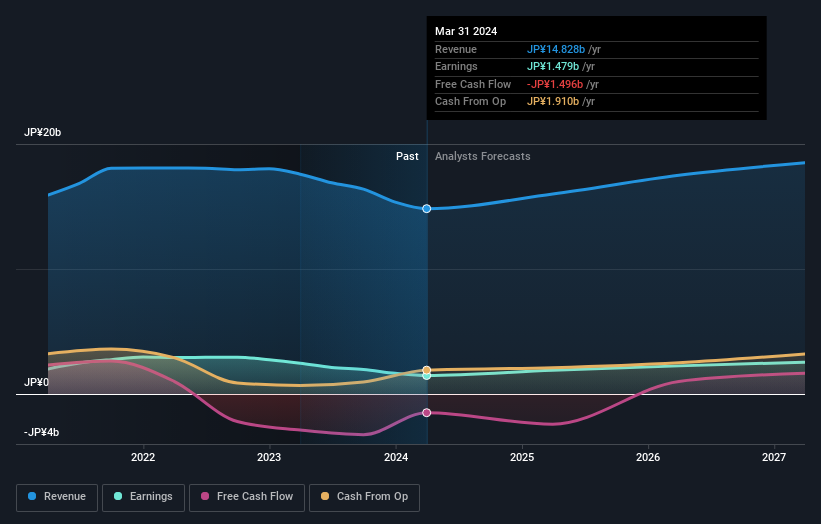Click the Free Cash Flow label in tooltip
Viewport: 821px width, 524px height.
click(x=473, y=84)
